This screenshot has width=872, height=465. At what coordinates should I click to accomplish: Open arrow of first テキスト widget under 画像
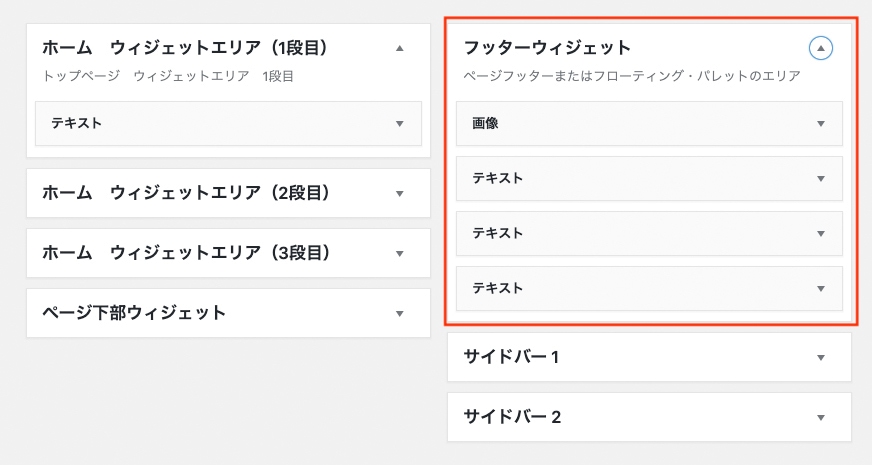(820, 179)
